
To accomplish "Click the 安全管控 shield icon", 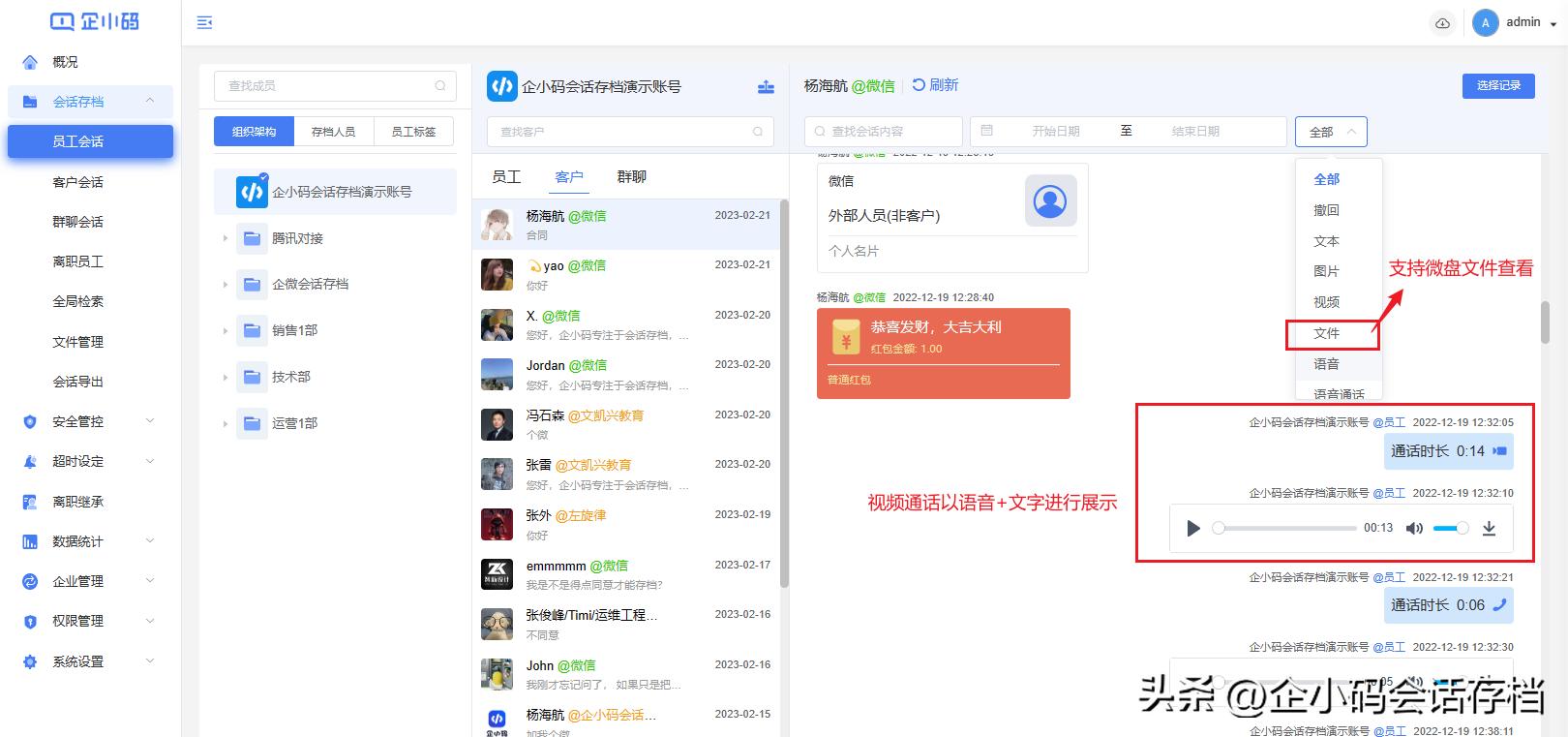I will coord(30,421).
